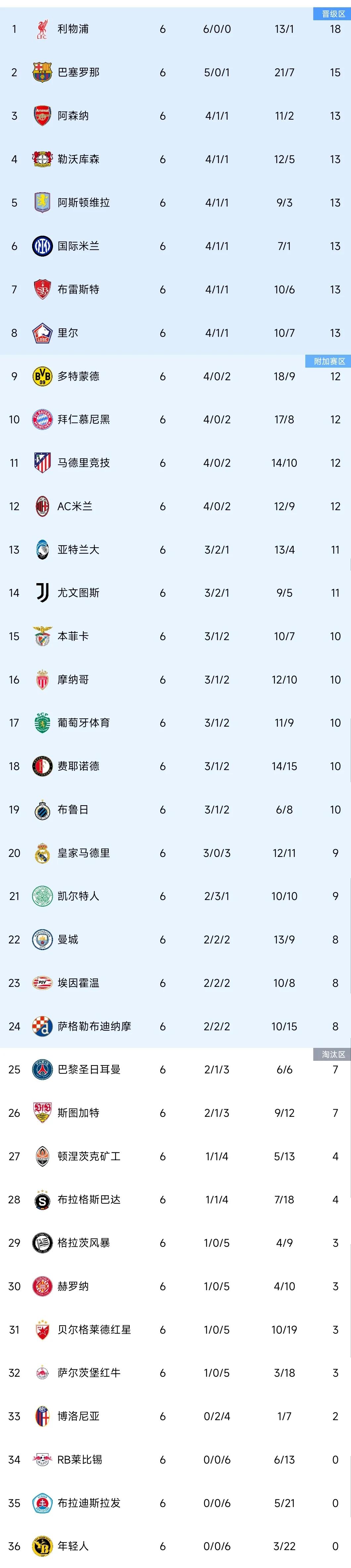
Task: Click Liverpool's 18 points value
Action: (x=335, y=29)
